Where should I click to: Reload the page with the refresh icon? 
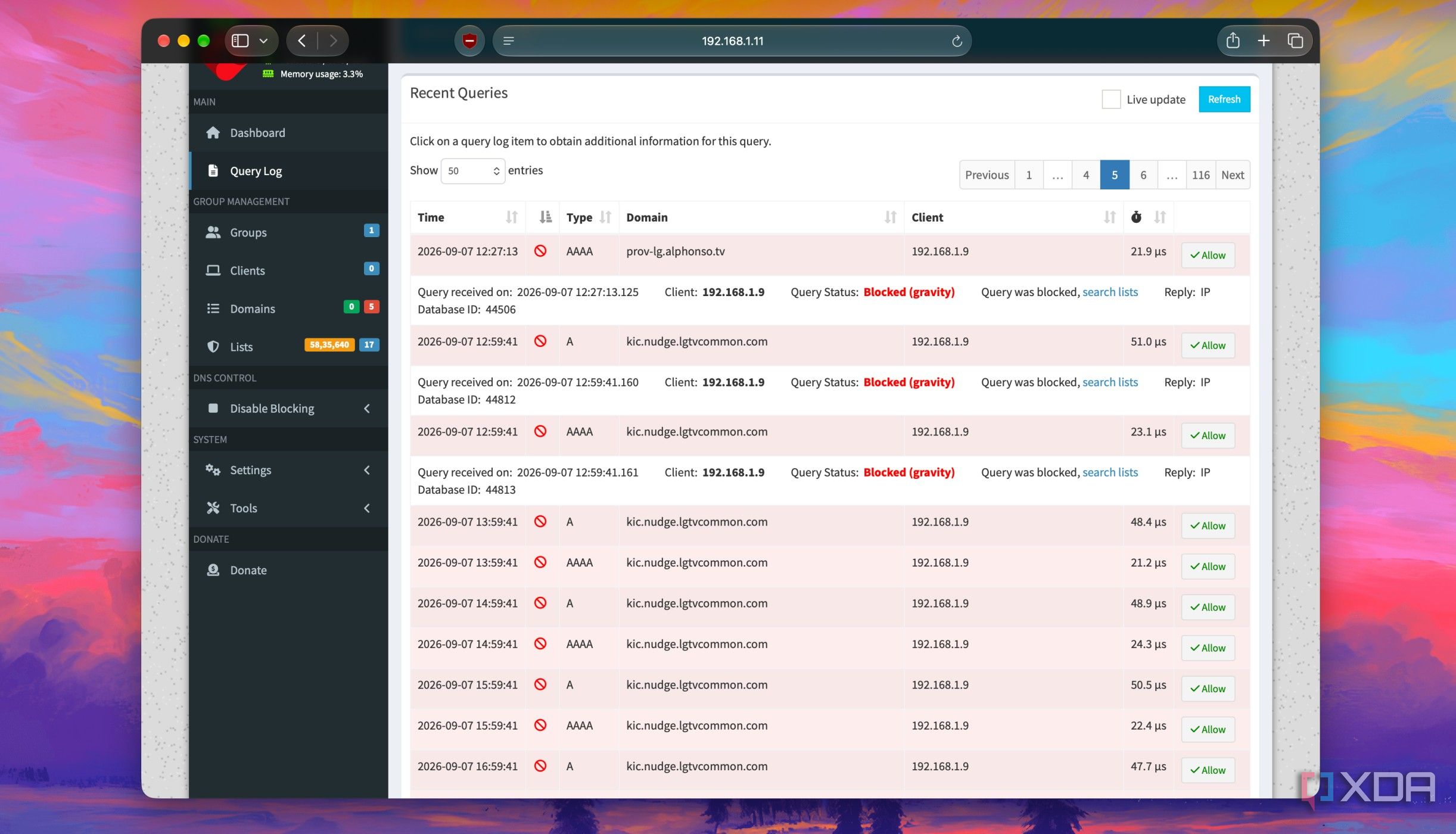click(x=957, y=41)
